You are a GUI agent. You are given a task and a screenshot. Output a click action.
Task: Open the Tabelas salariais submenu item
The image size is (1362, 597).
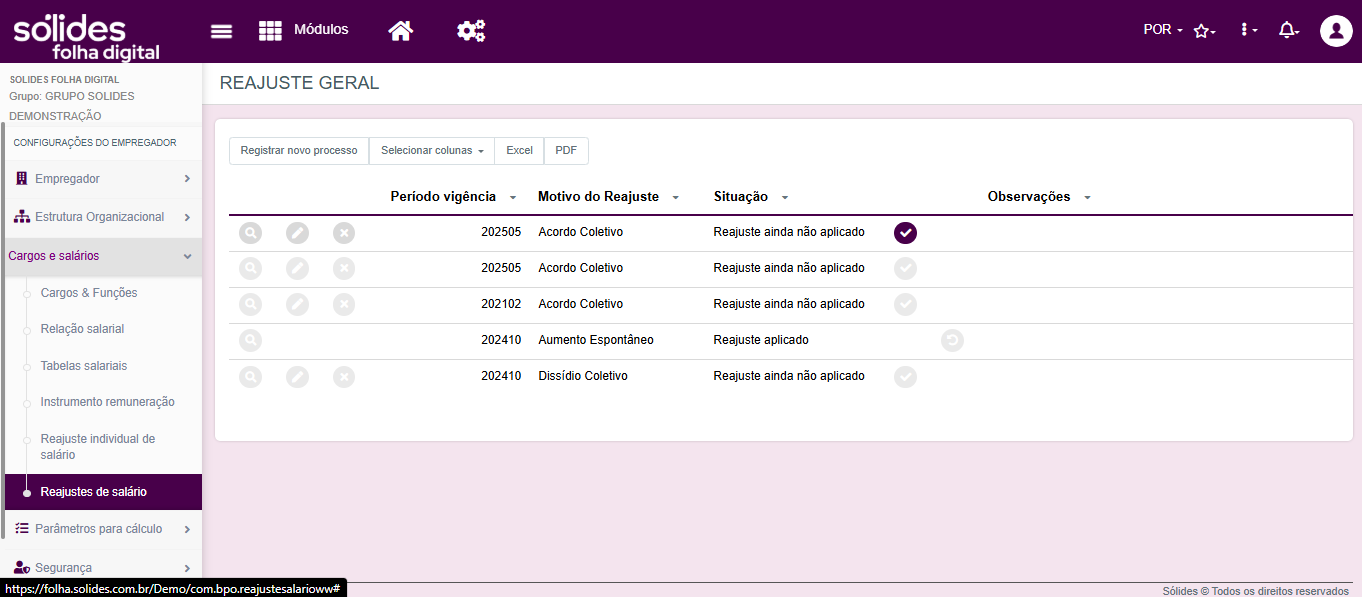pyautogui.click(x=84, y=366)
